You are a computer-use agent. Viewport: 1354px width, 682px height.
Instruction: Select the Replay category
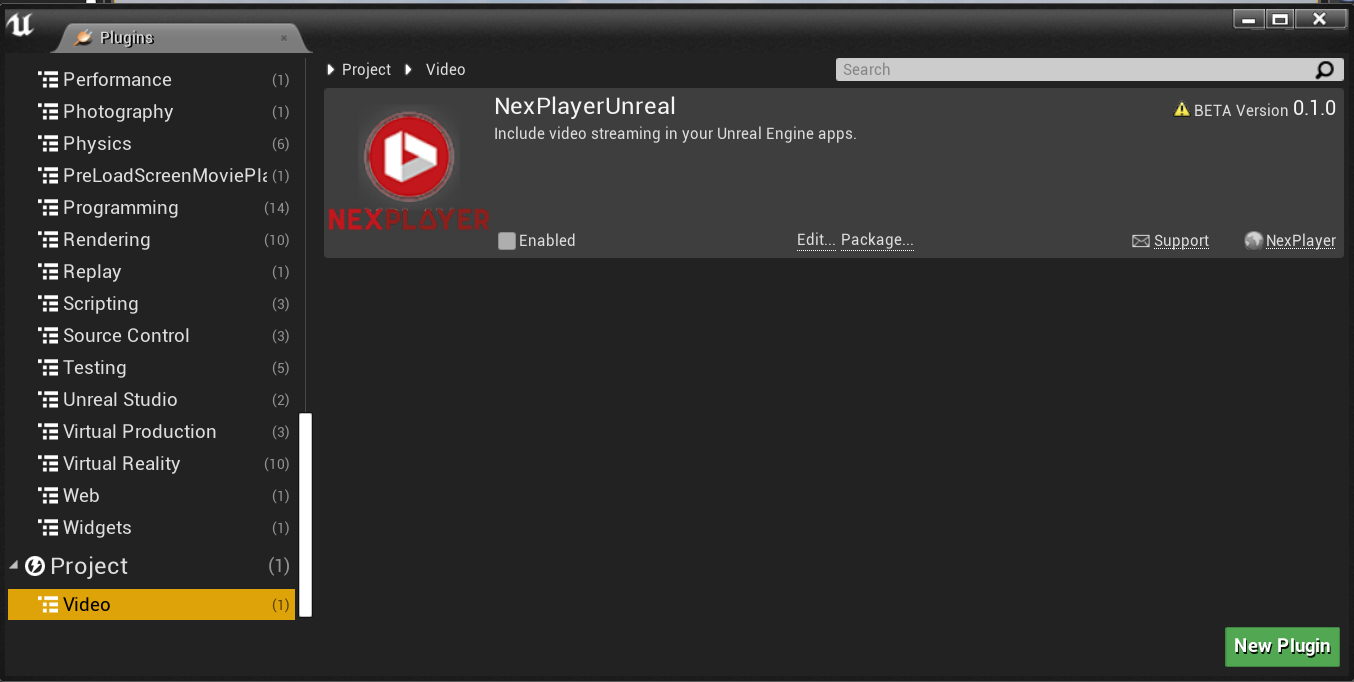click(151, 272)
